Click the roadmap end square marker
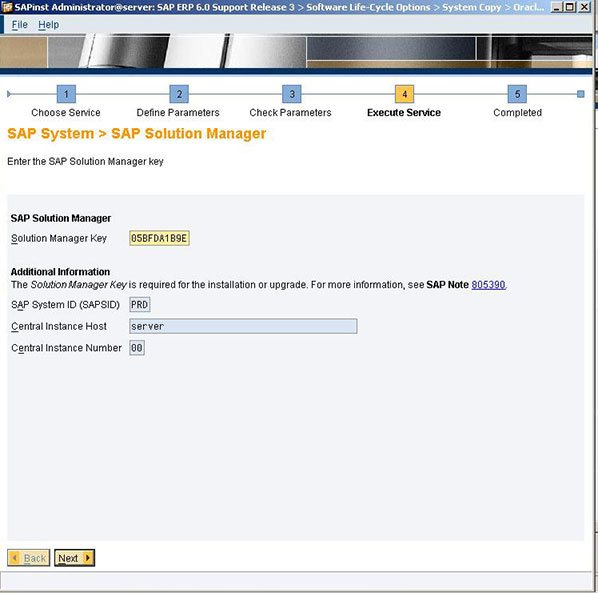The height and width of the screenshot is (593, 598). click(x=580, y=94)
